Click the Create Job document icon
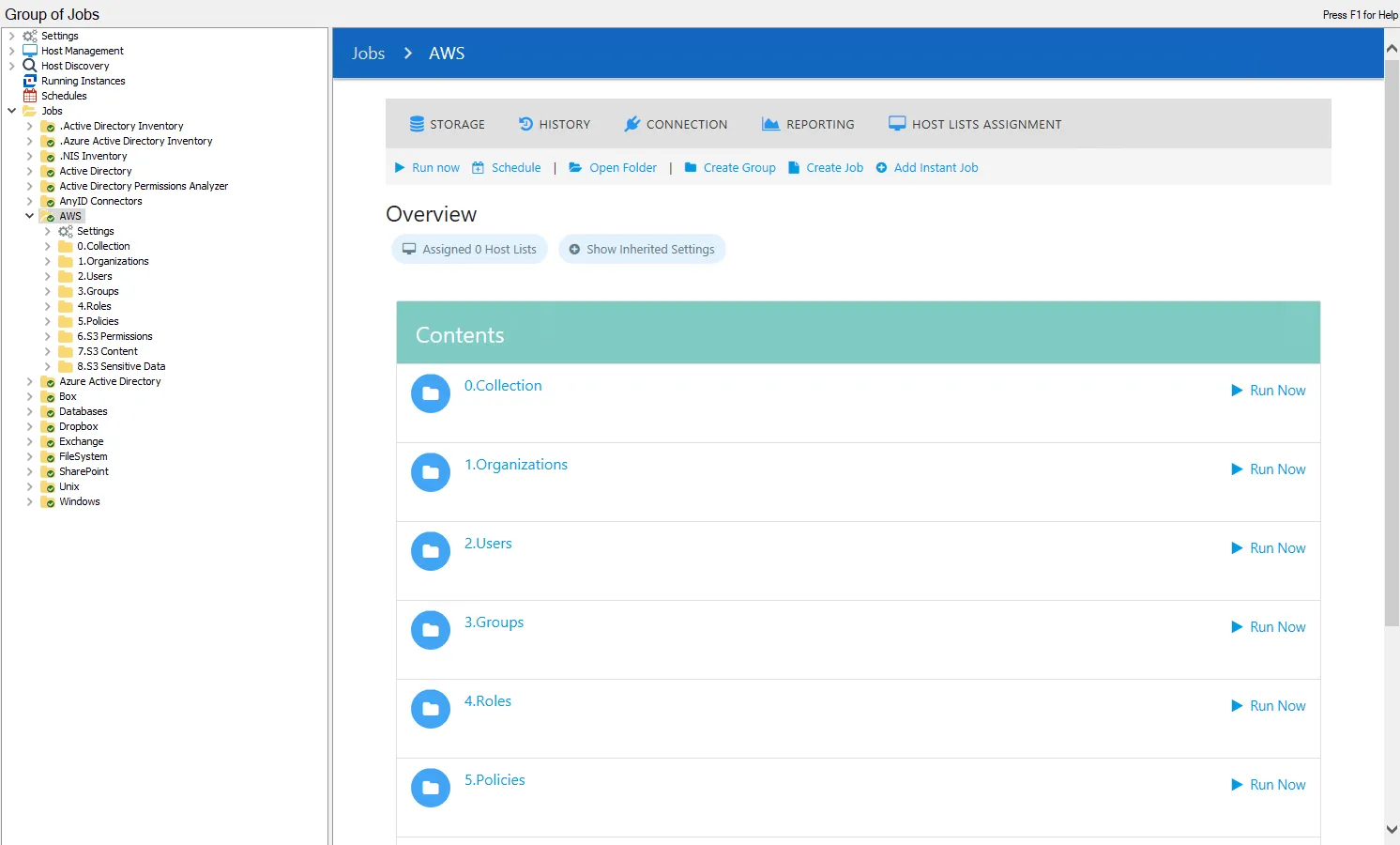1400x845 pixels. 794,168
